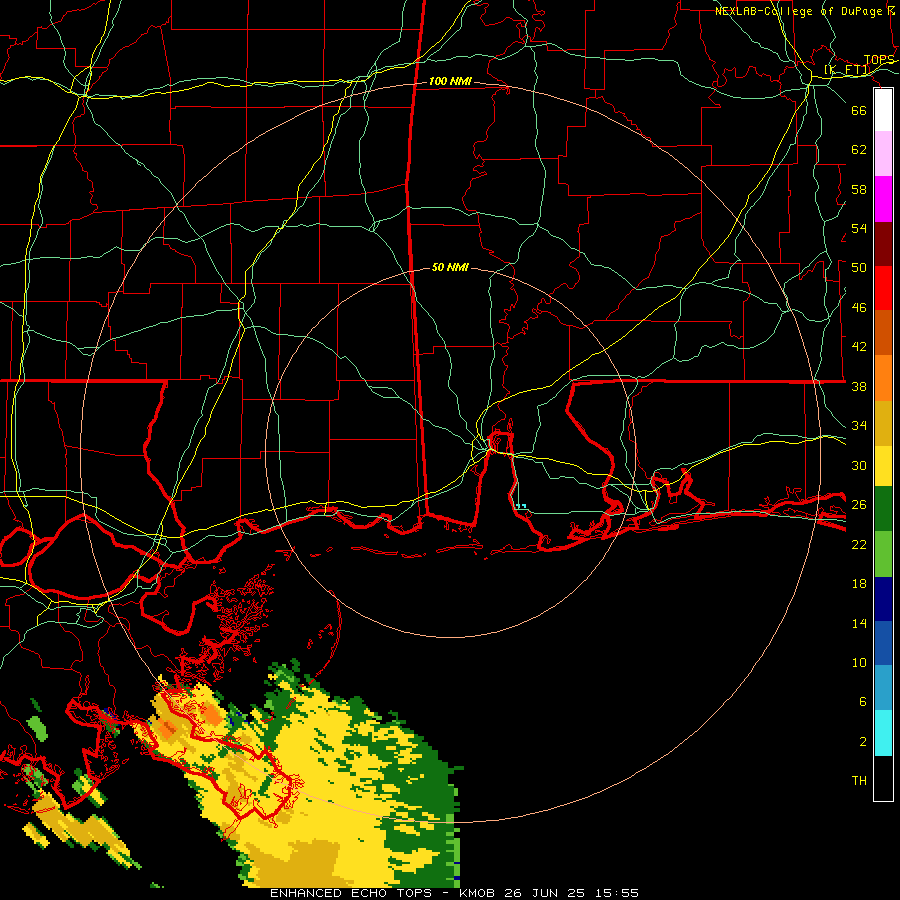Click the "NEXLAB-College of DuPage" credit text
The height and width of the screenshot is (900, 900).
pos(798,11)
